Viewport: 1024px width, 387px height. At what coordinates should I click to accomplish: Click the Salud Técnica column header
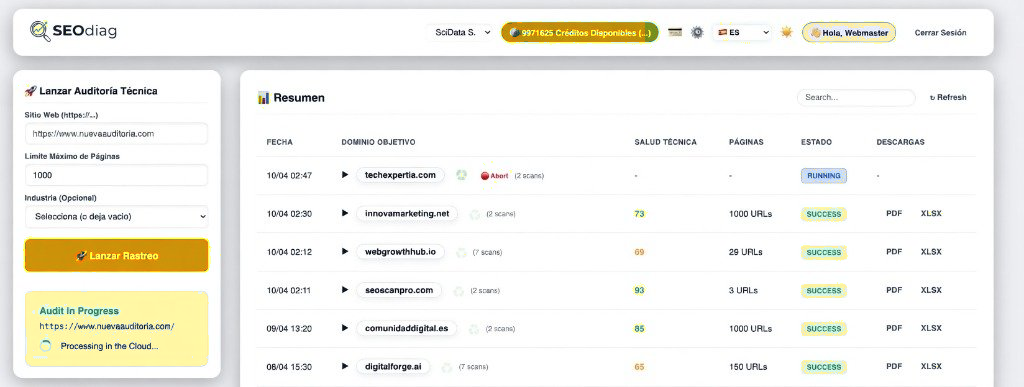(x=665, y=142)
